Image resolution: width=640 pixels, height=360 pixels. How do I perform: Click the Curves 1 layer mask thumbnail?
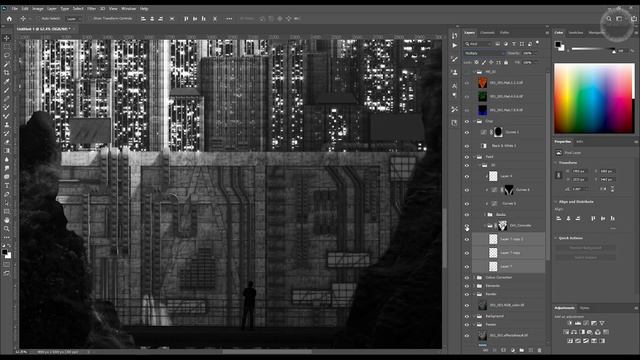point(498,132)
